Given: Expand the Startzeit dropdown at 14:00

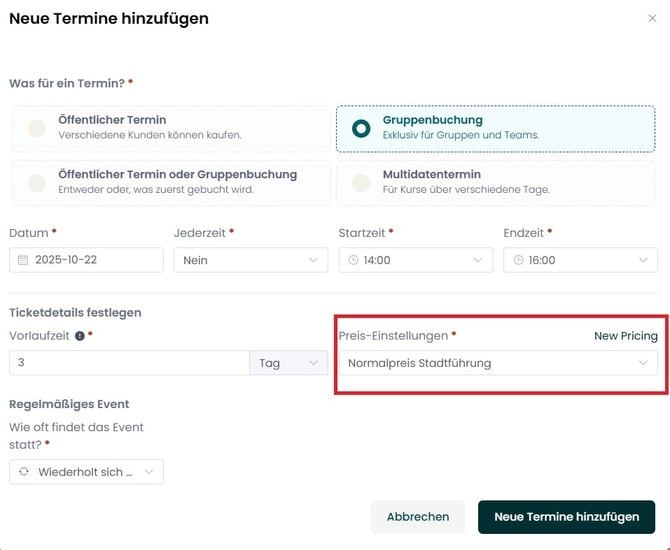Looking at the screenshot, I should (415, 260).
